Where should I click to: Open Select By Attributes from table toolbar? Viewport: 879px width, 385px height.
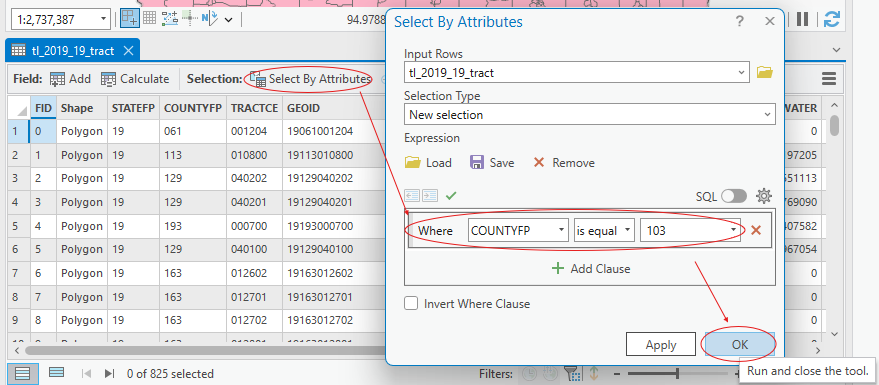coord(310,79)
